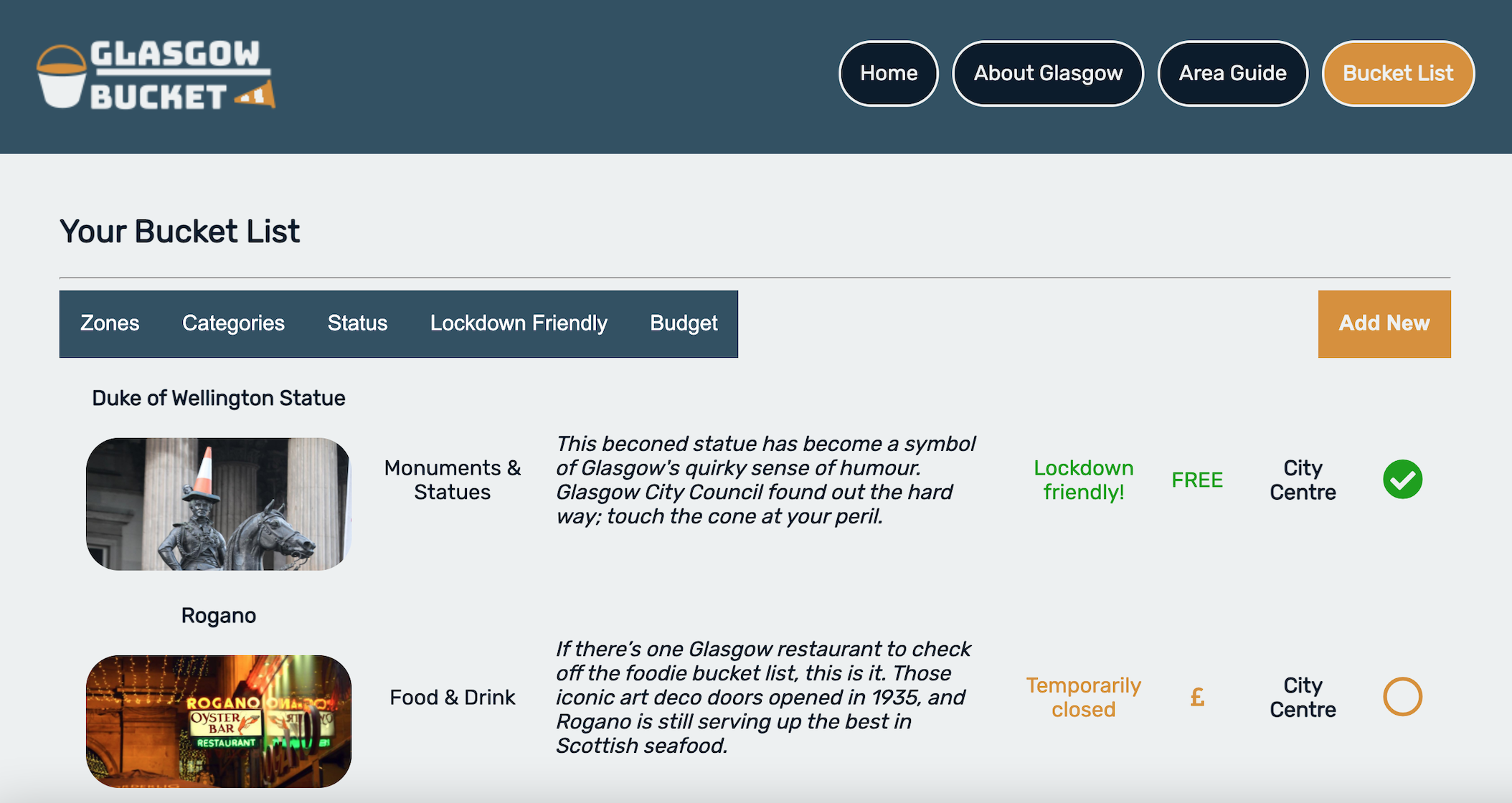Expand the Categories filter dropdown
This screenshot has width=1512, height=803.
(x=234, y=322)
